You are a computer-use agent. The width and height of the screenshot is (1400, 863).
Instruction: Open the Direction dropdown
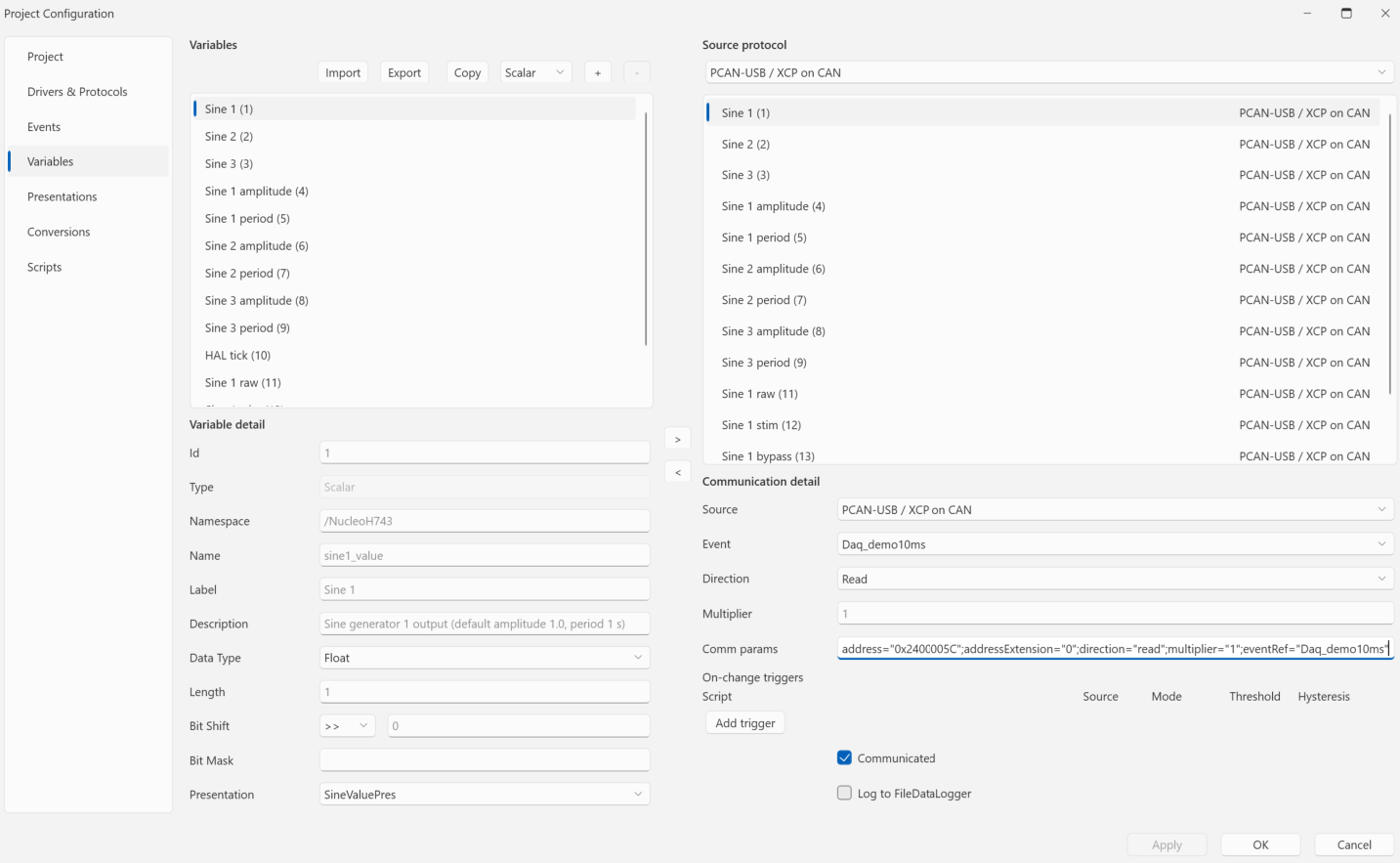pos(1116,580)
